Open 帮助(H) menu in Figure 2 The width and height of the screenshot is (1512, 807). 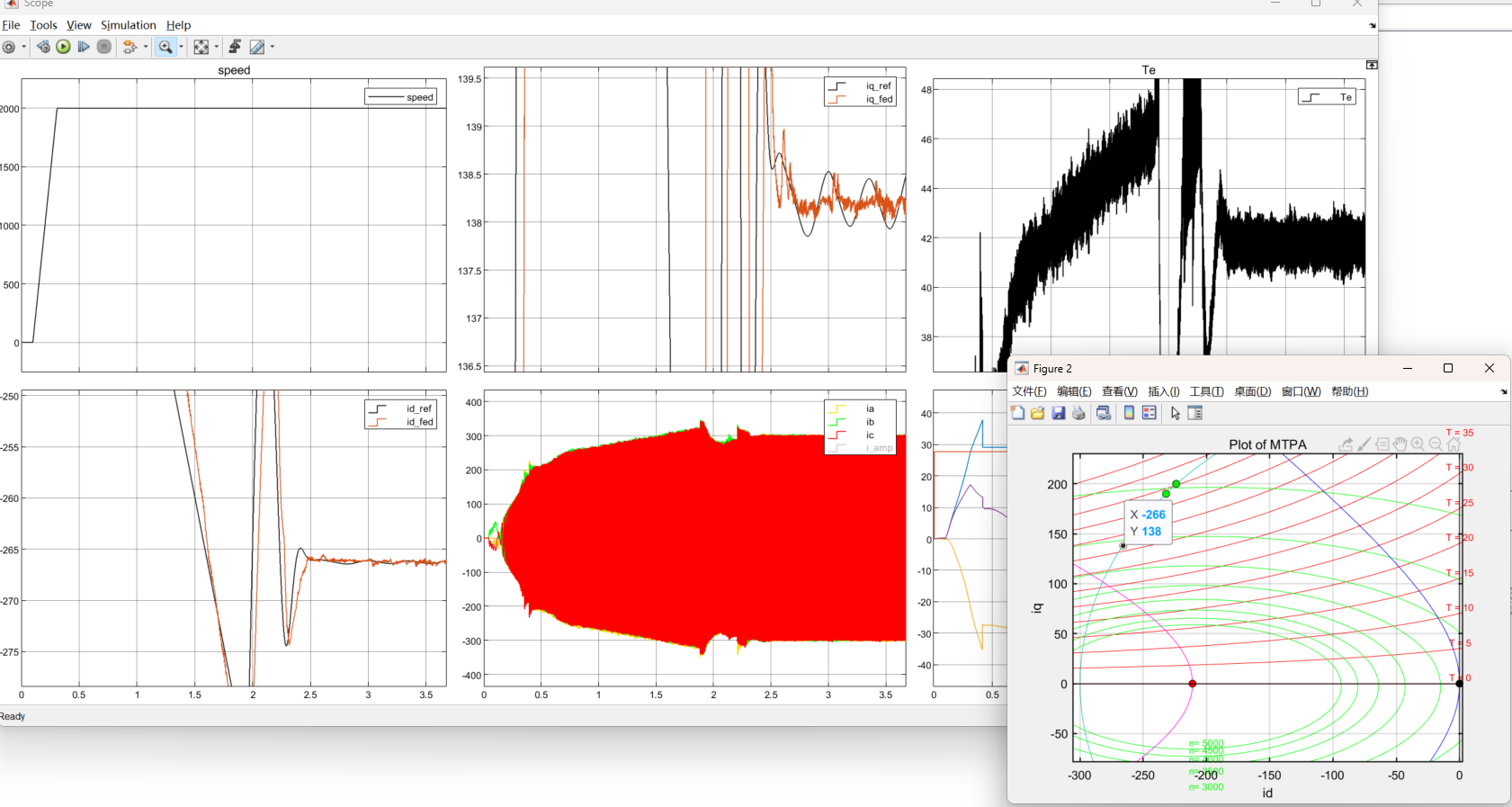click(x=1349, y=391)
